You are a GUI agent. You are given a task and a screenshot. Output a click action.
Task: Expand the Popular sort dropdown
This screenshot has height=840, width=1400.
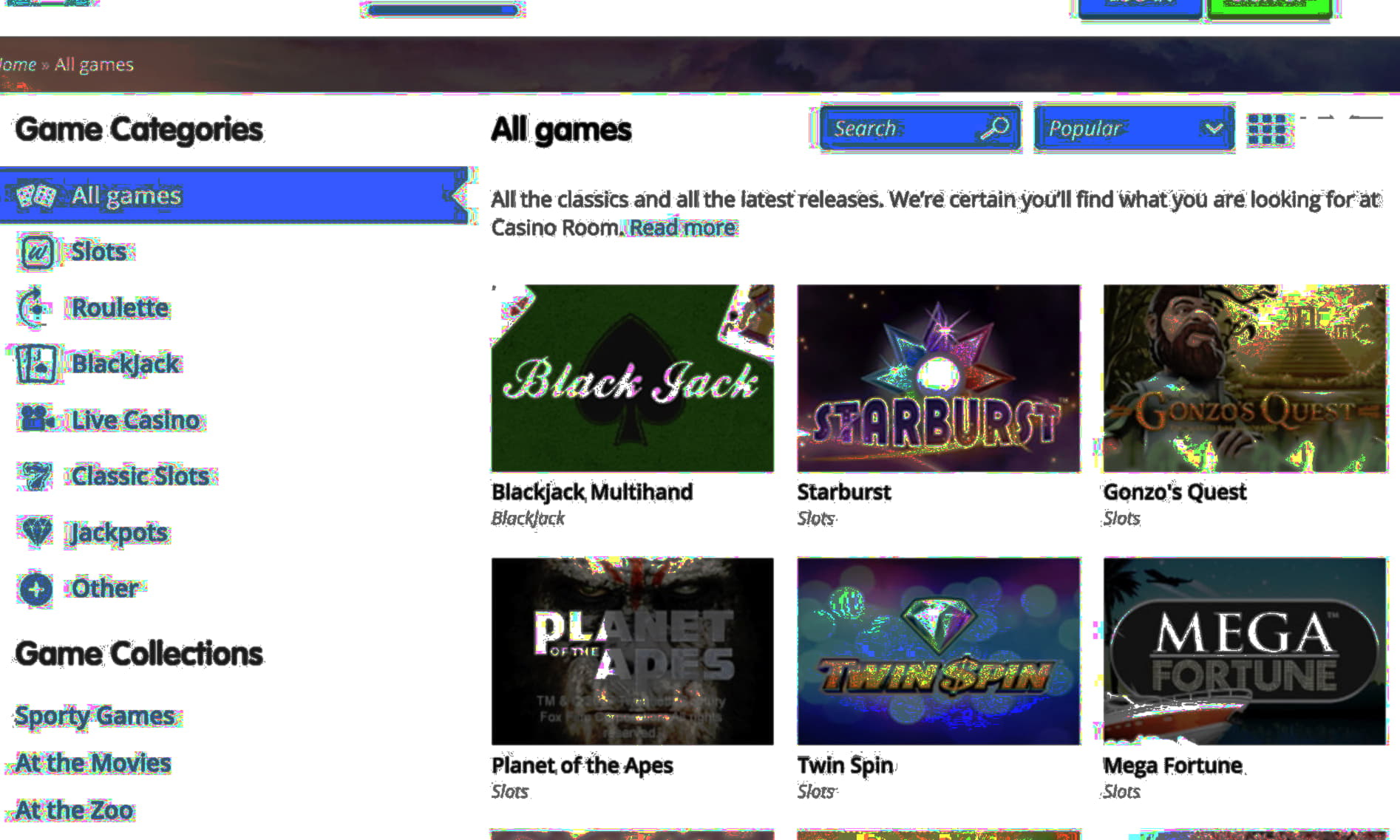(x=1134, y=129)
